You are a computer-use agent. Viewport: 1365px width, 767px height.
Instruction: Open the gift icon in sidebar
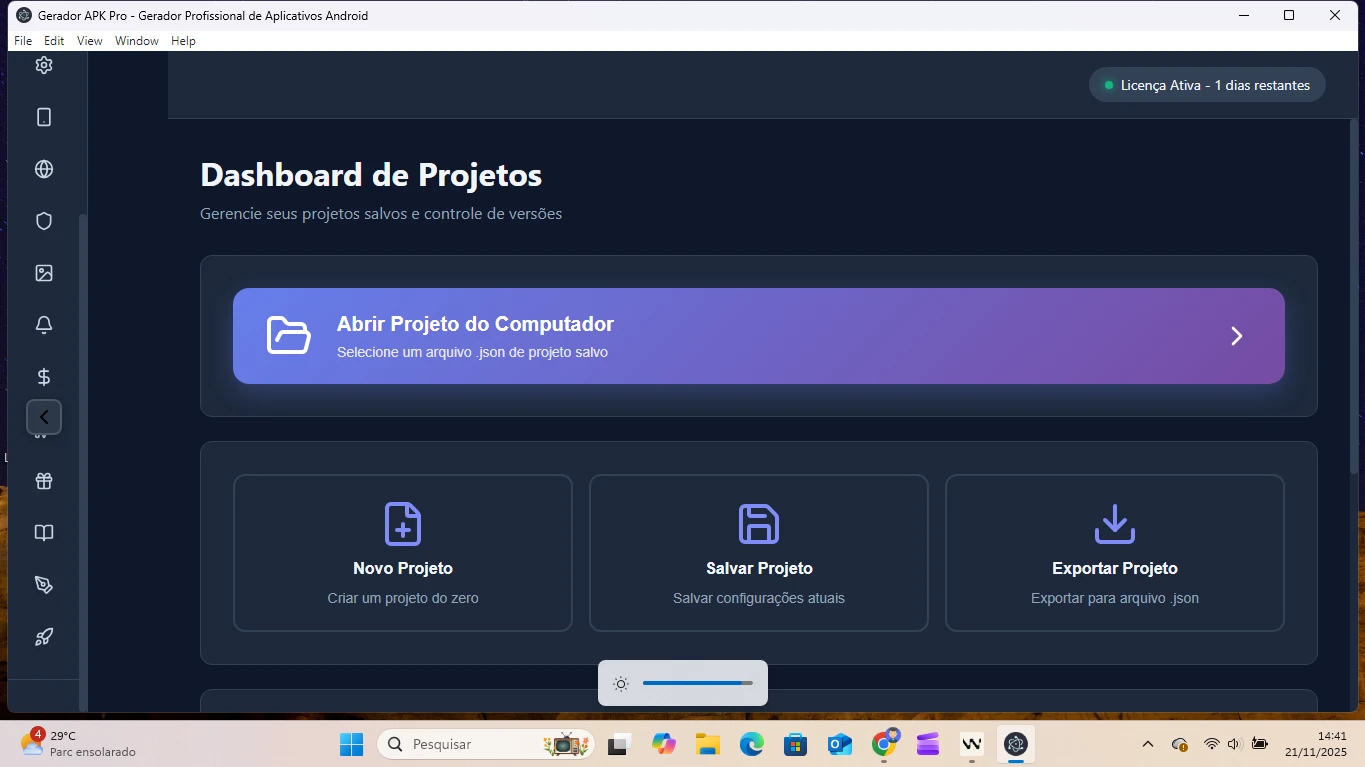44,481
